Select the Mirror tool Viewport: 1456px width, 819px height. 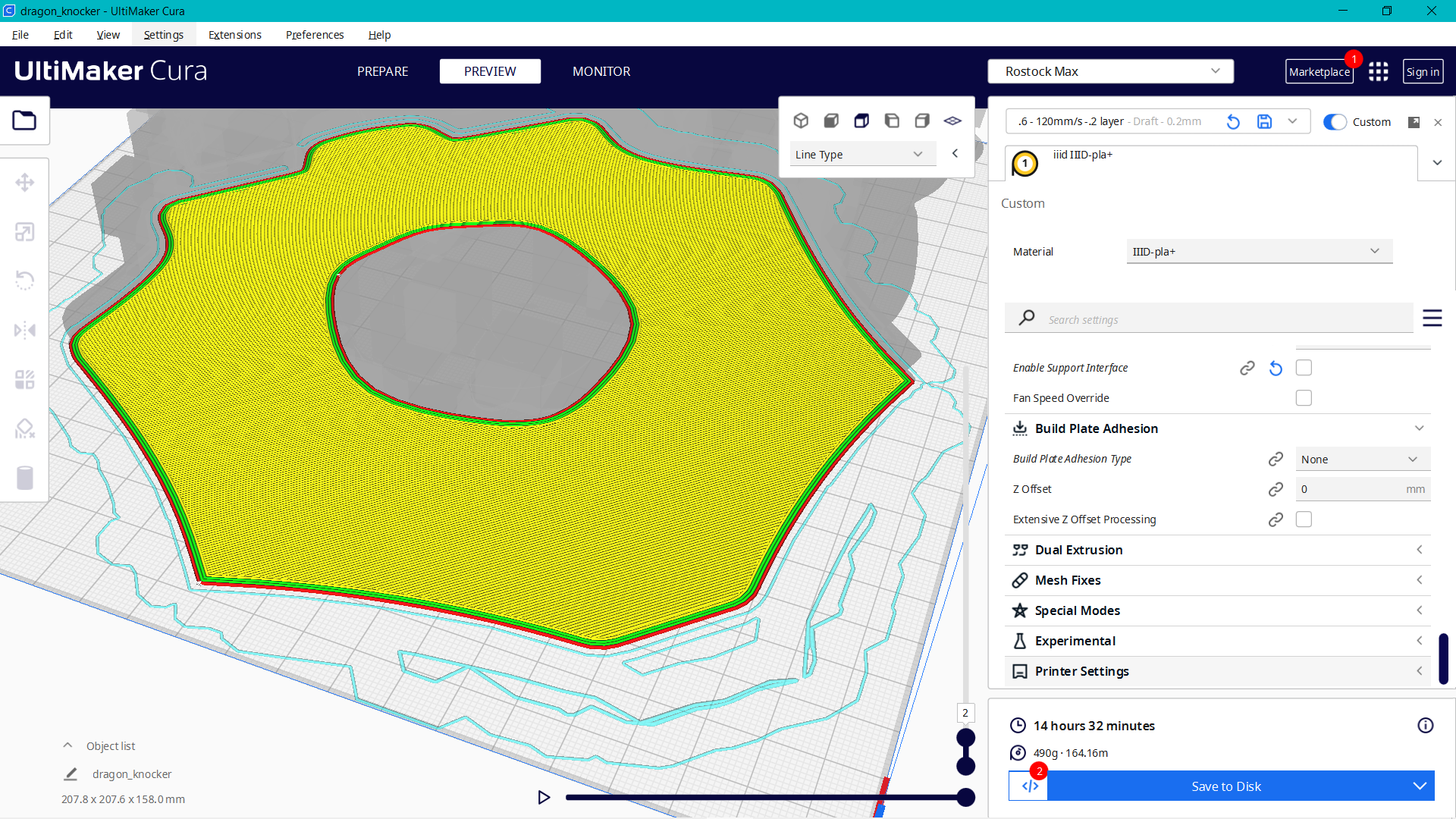(25, 330)
